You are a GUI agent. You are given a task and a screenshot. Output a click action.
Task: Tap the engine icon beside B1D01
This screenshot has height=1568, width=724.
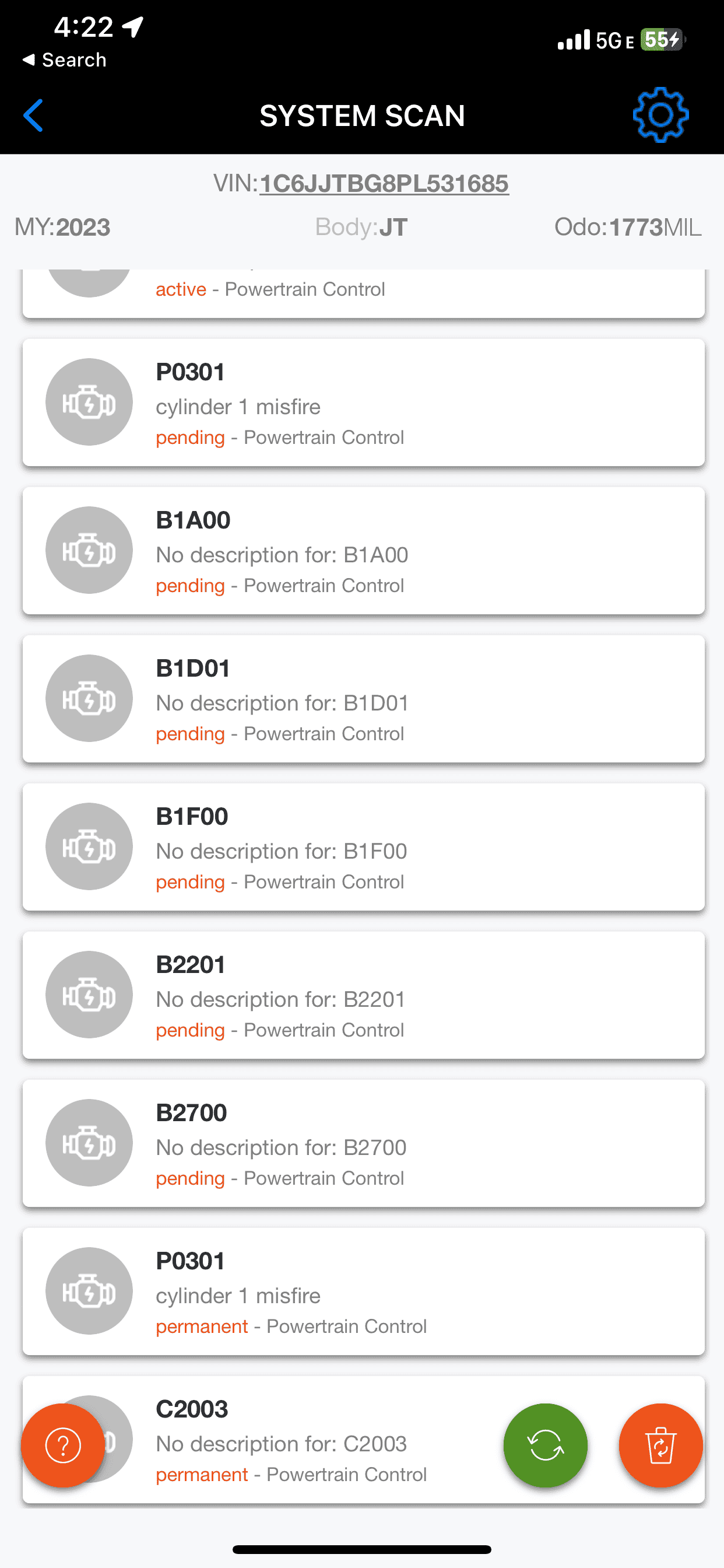89,698
